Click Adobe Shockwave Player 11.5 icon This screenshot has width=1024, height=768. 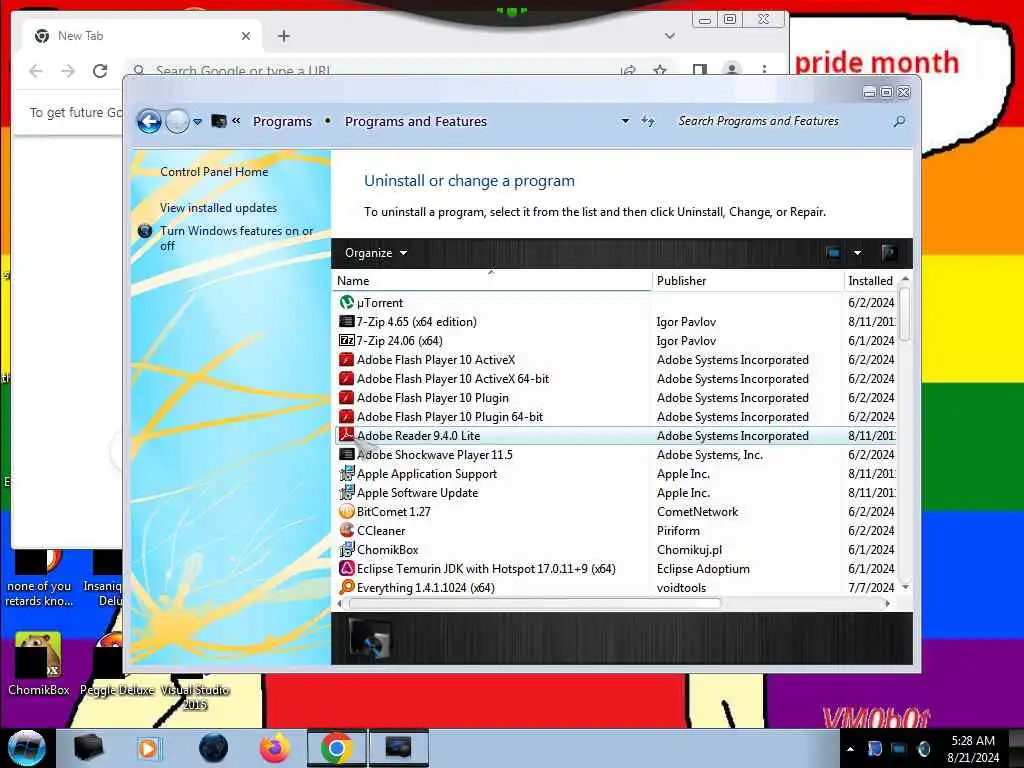[346, 455]
